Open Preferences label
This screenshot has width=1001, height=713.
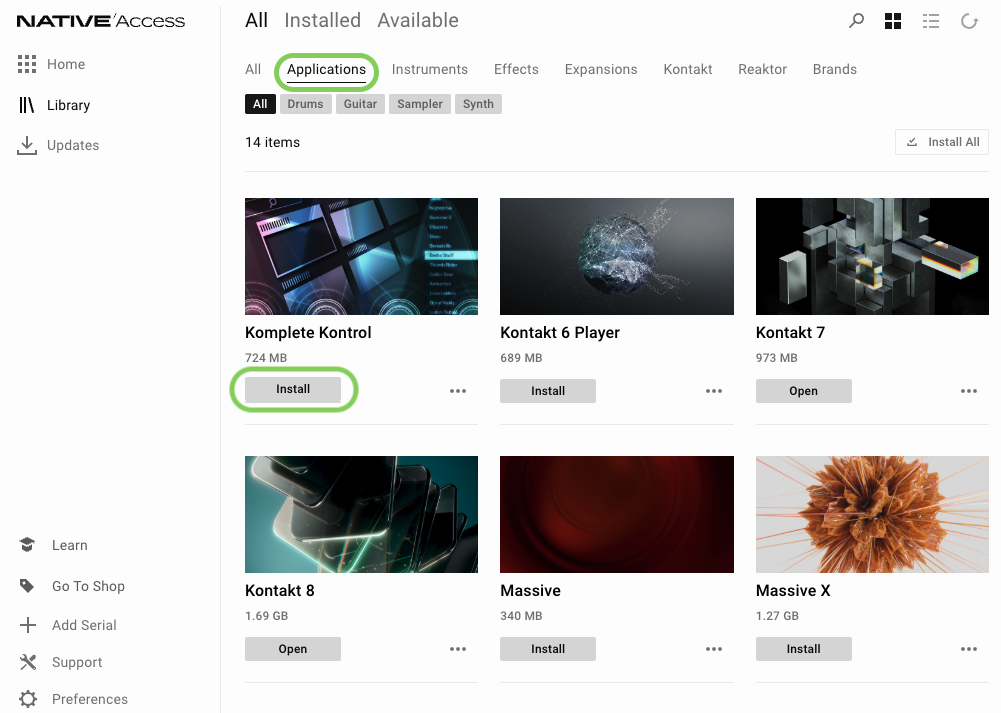[90, 699]
